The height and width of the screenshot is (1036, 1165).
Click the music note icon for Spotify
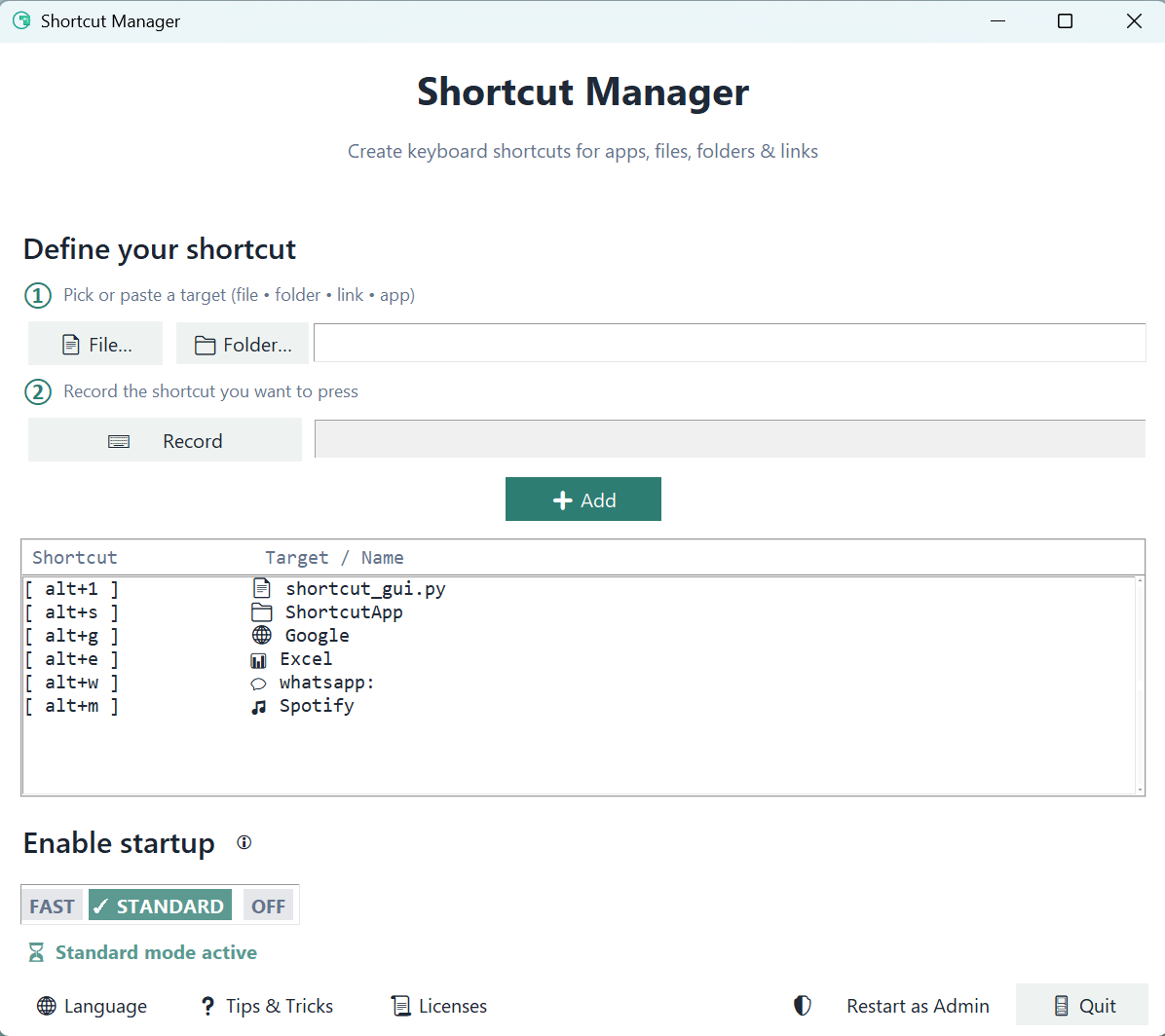coord(258,707)
